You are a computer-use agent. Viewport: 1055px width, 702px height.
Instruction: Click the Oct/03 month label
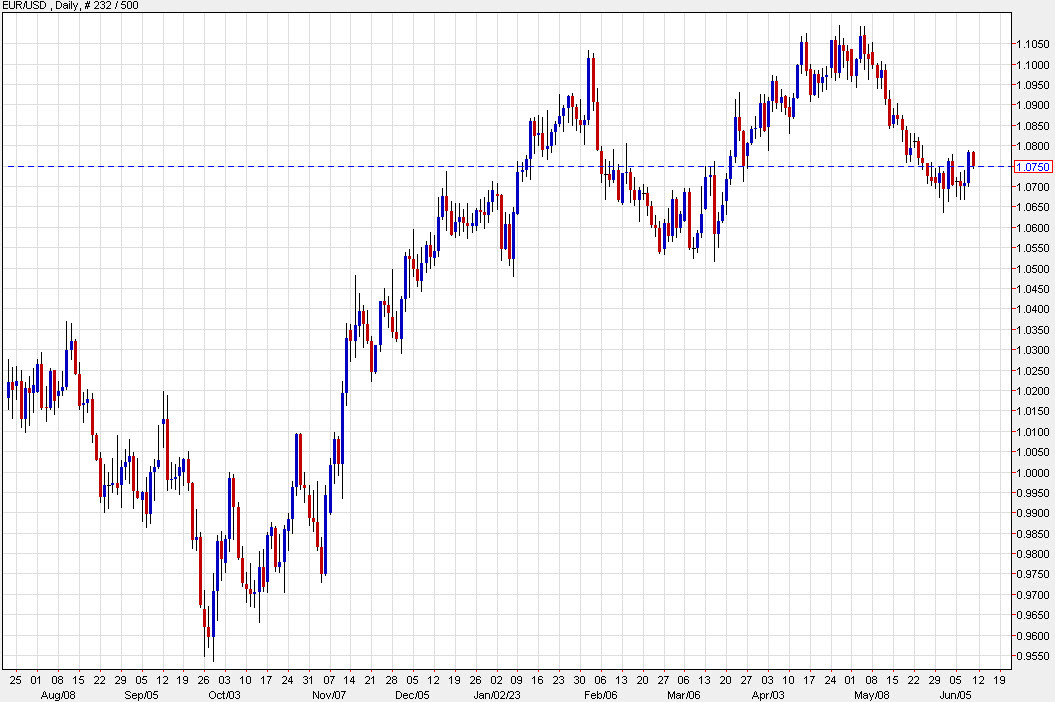tap(224, 695)
